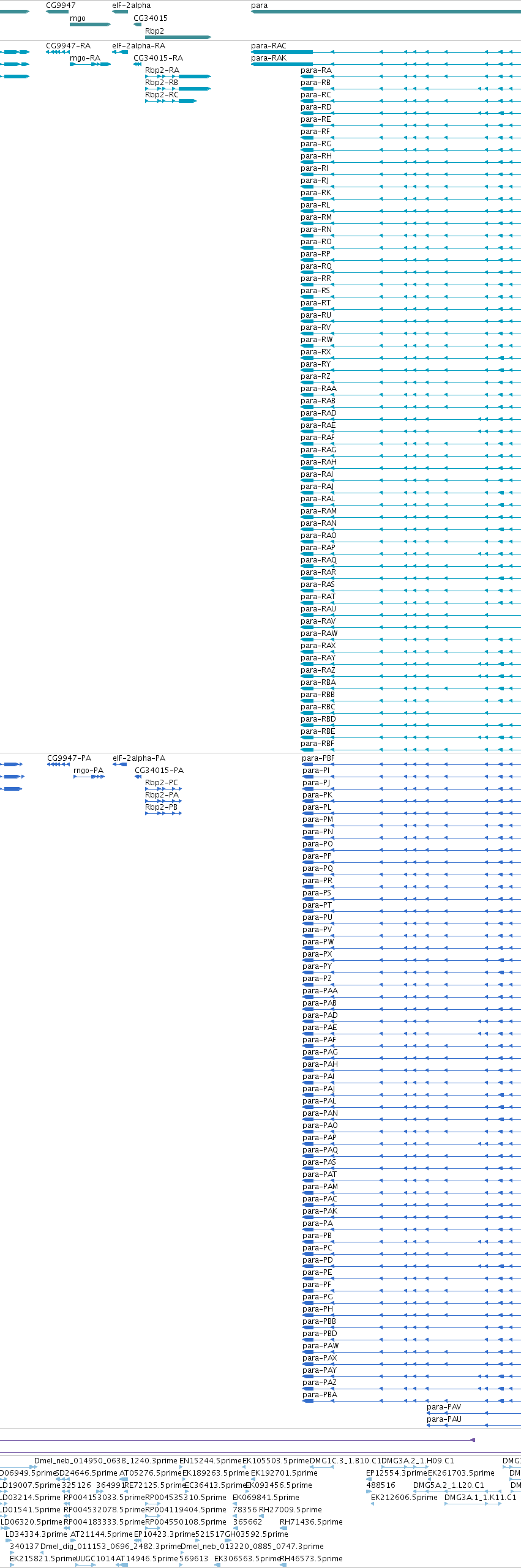Open CDS Rbp2-PB
The image size is (521, 1568).
click(x=162, y=807)
